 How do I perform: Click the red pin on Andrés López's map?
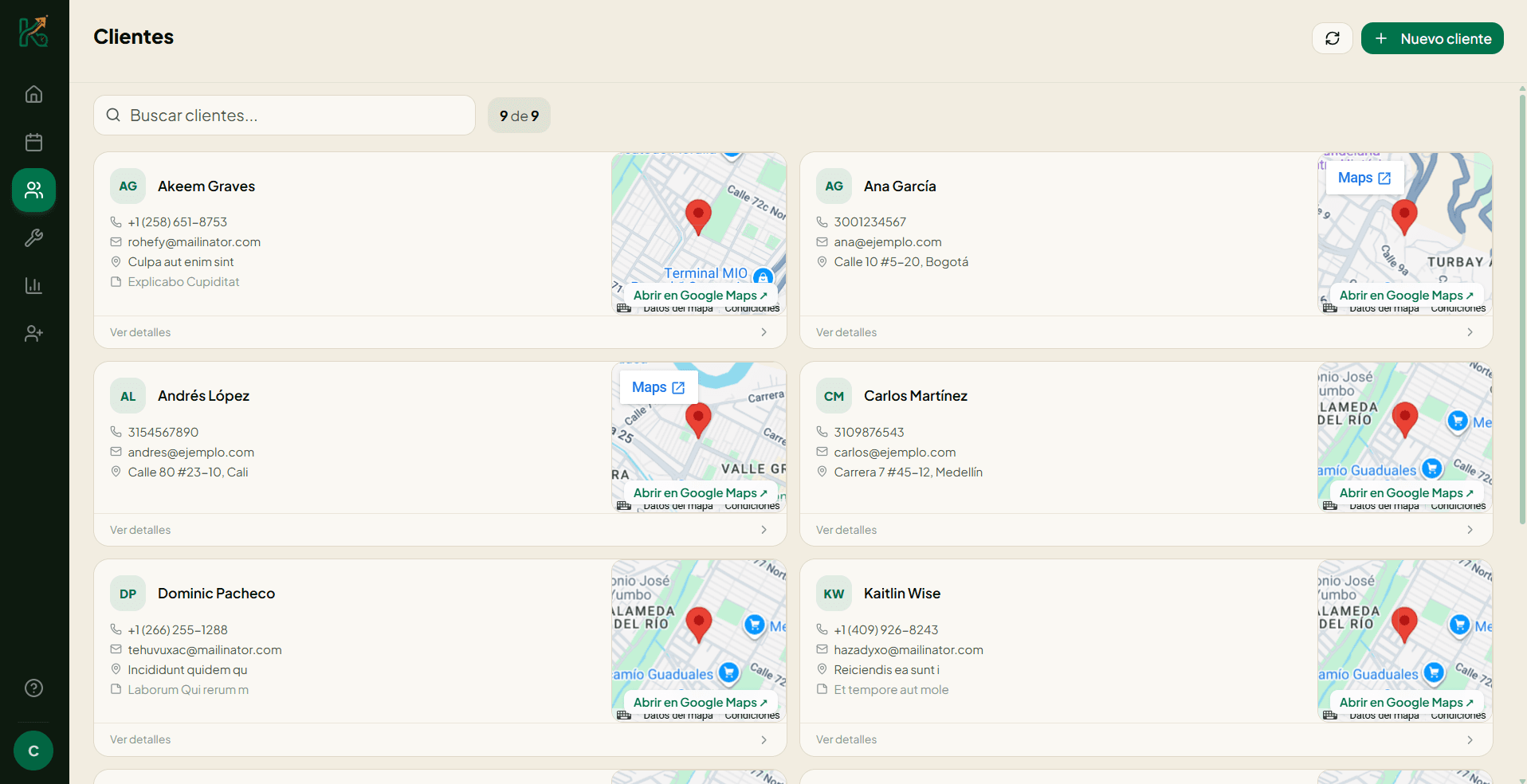point(698,419)
